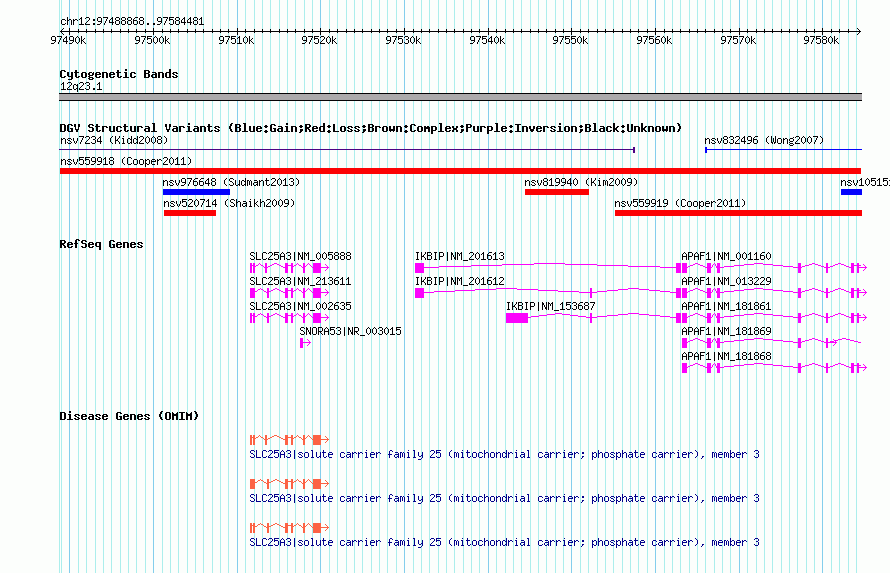This screenshot has width=890, height=573.
Task: Click the IKBIP|NM_153687 label
Action: [x=551, y=306]
